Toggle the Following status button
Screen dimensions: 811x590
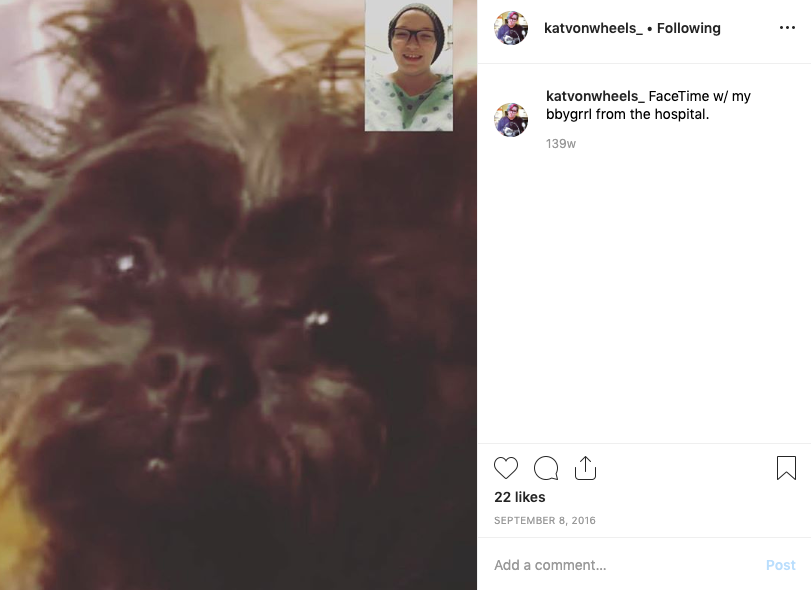[688, 28]
